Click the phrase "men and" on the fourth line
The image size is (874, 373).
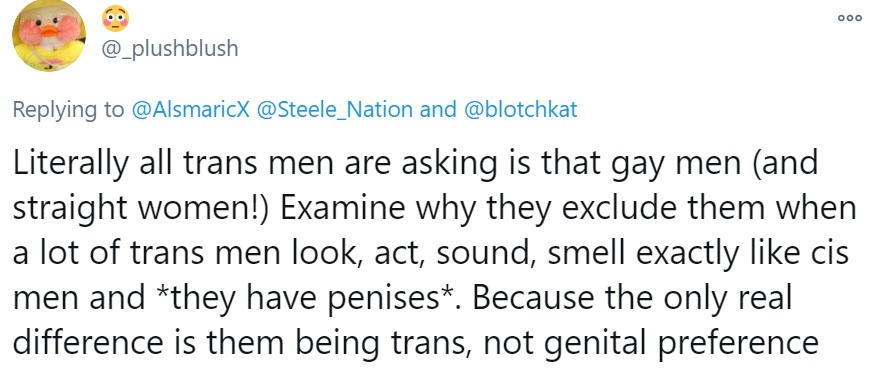point(78,298)
